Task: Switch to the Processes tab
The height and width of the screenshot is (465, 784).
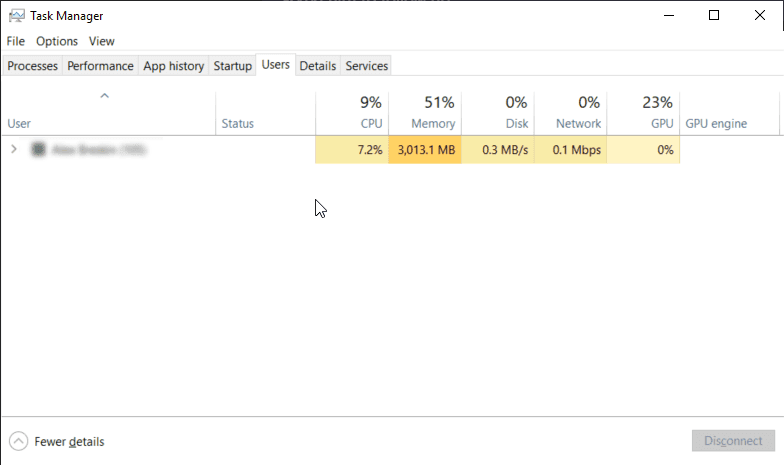Action: (x=32, y=66)
